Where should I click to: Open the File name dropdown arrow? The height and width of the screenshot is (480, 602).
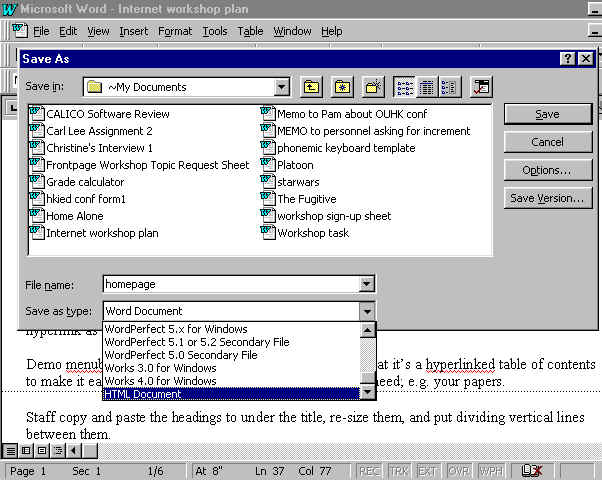pyautogui.click(x=367, y=285)
